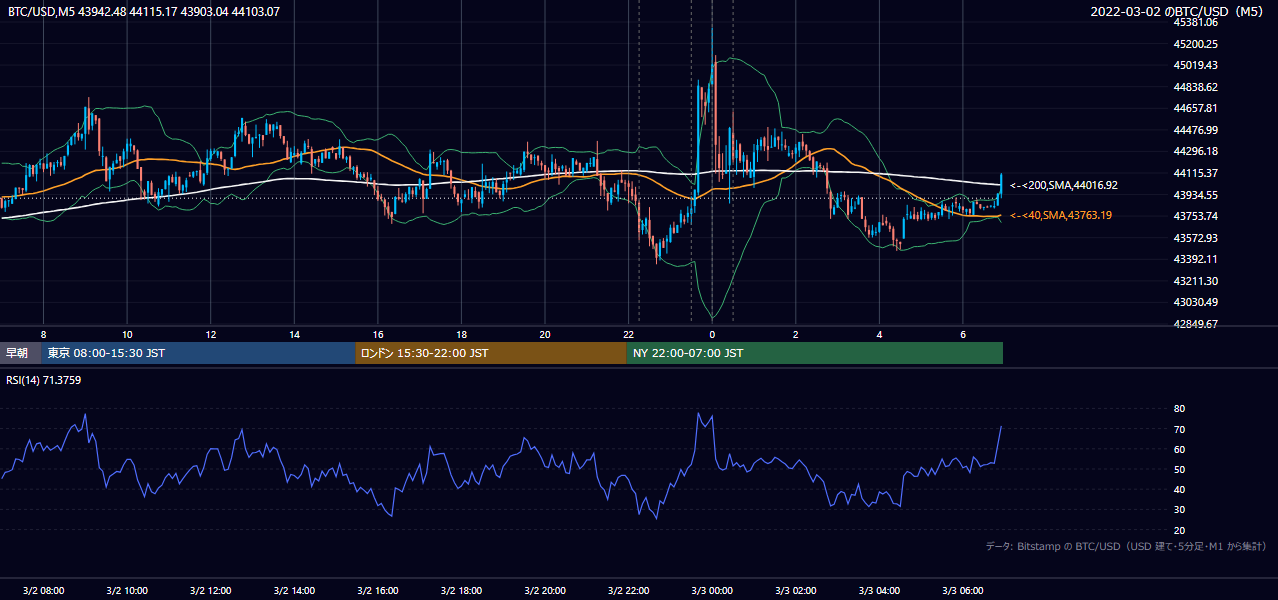Click the 3/2 14:00 time label
The image size is (1278, 600).
pos(294,590)
